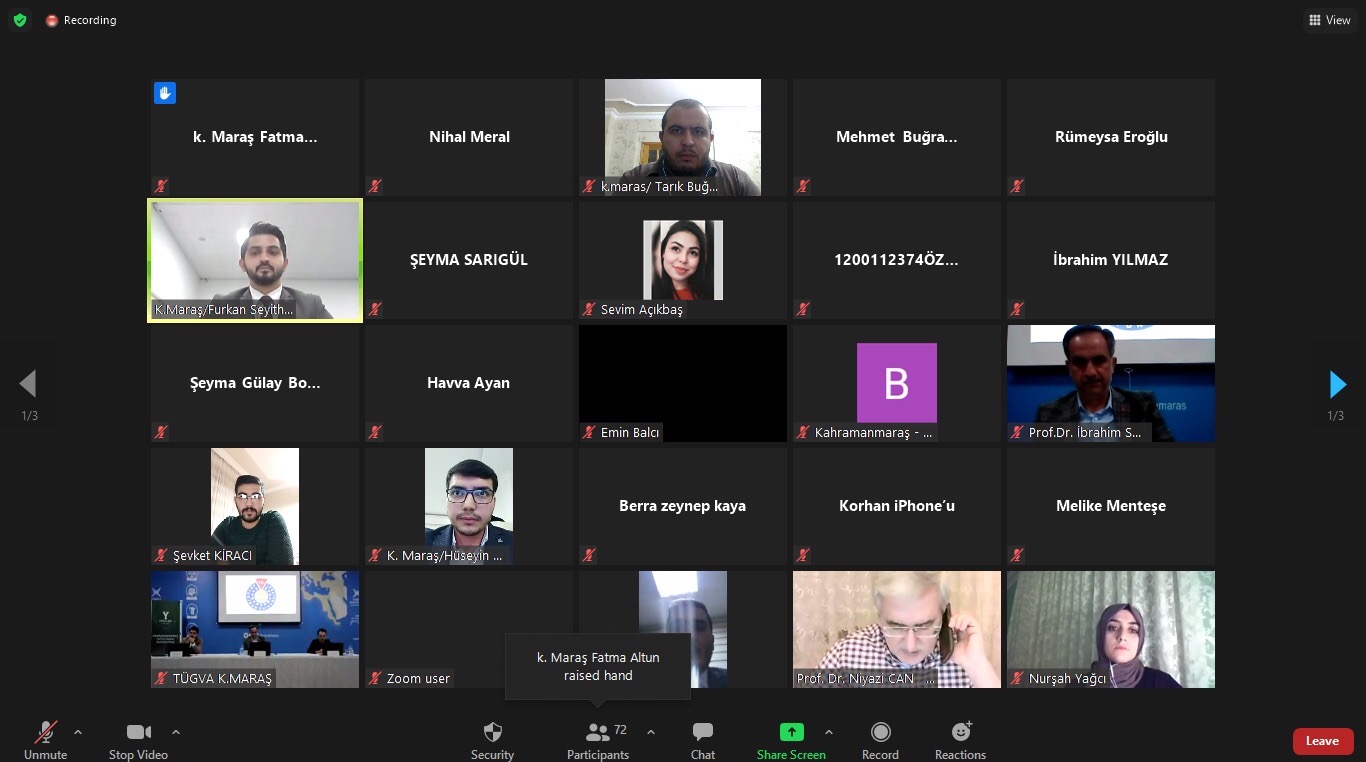This screenshot has width=1366, height=762.
Task: Expand video options arrow beside Stop Video
Action: point(176,732)
